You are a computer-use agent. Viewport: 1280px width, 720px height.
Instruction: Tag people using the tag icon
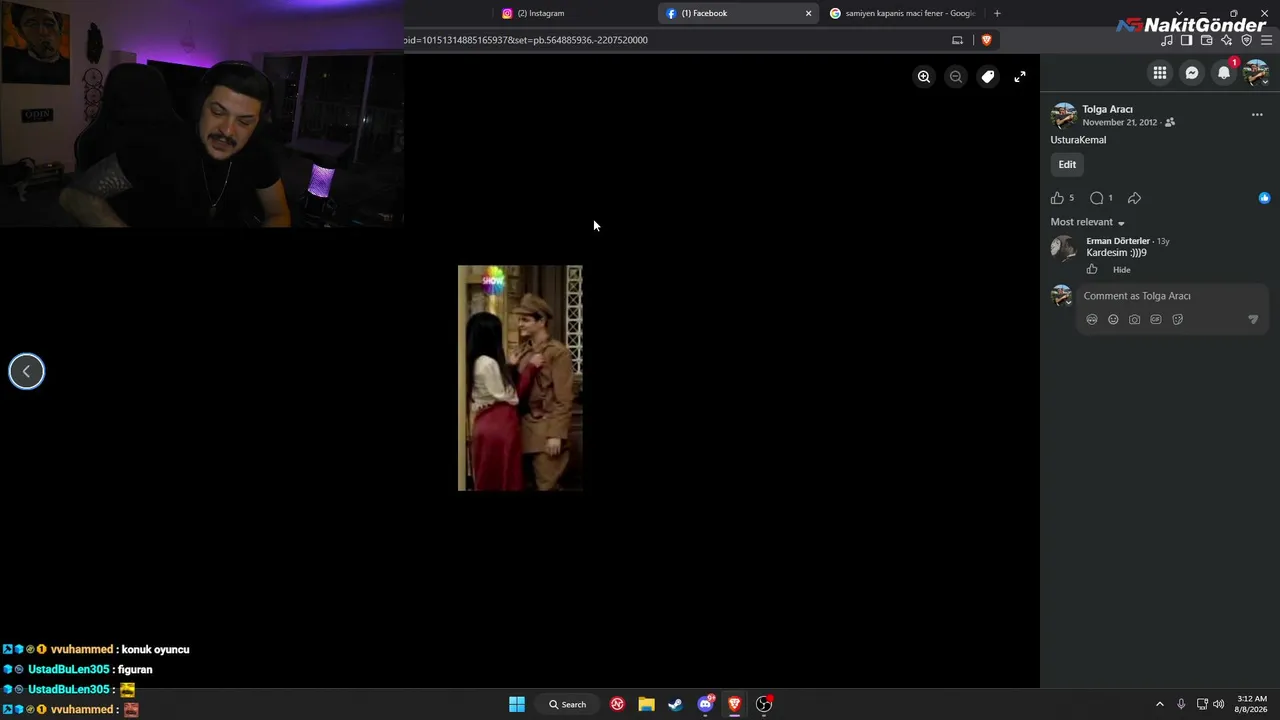tap(988, 76)
